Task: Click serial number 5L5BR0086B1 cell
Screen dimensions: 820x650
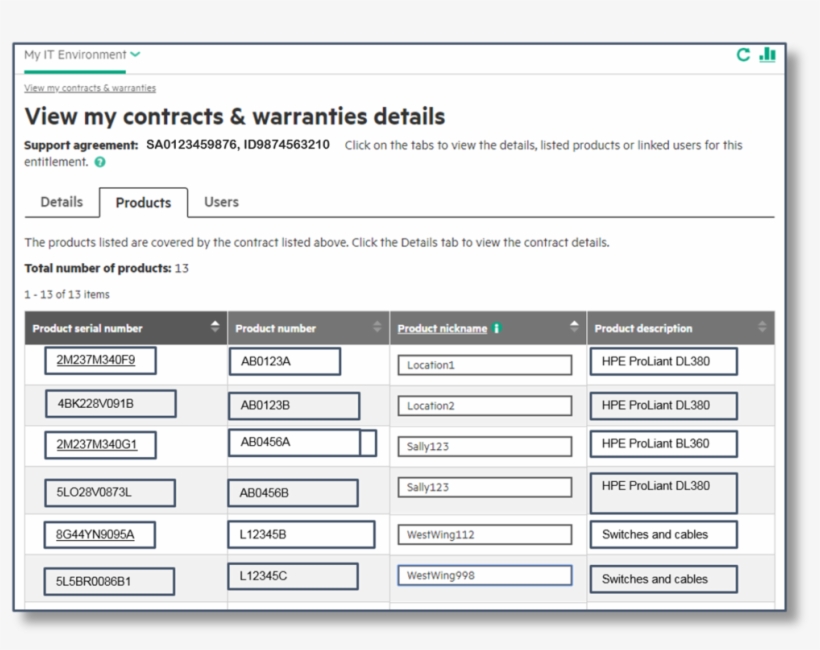Action: (x=109, y=581)
